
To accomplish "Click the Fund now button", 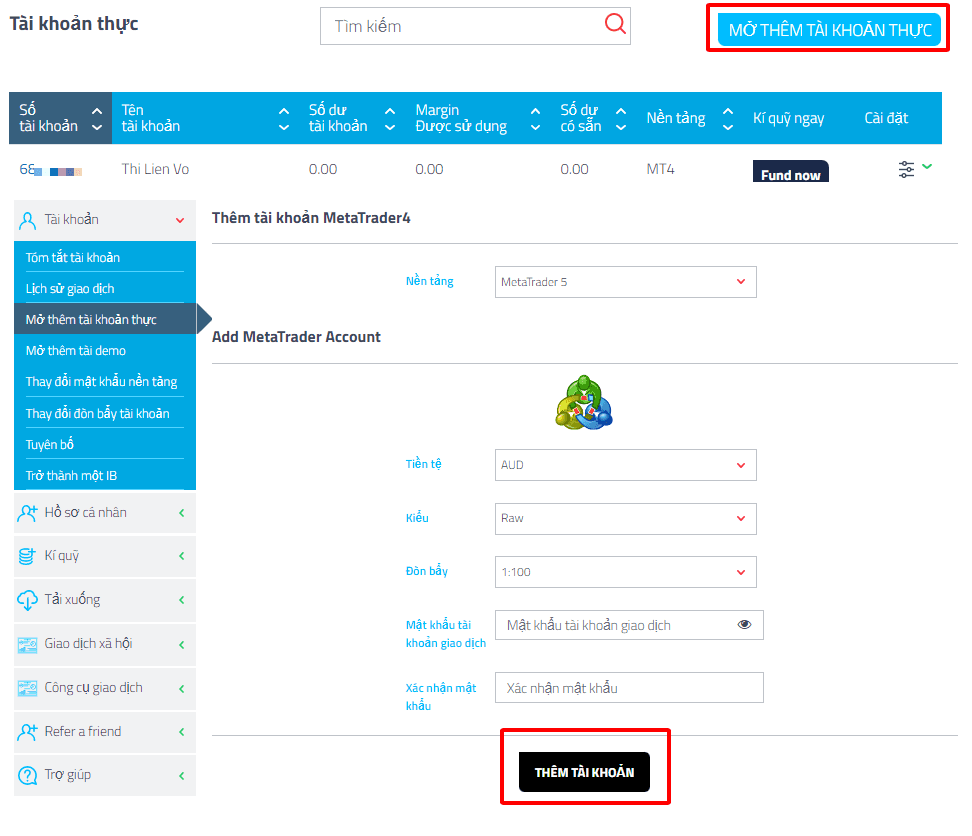I will tap(790, 172).
